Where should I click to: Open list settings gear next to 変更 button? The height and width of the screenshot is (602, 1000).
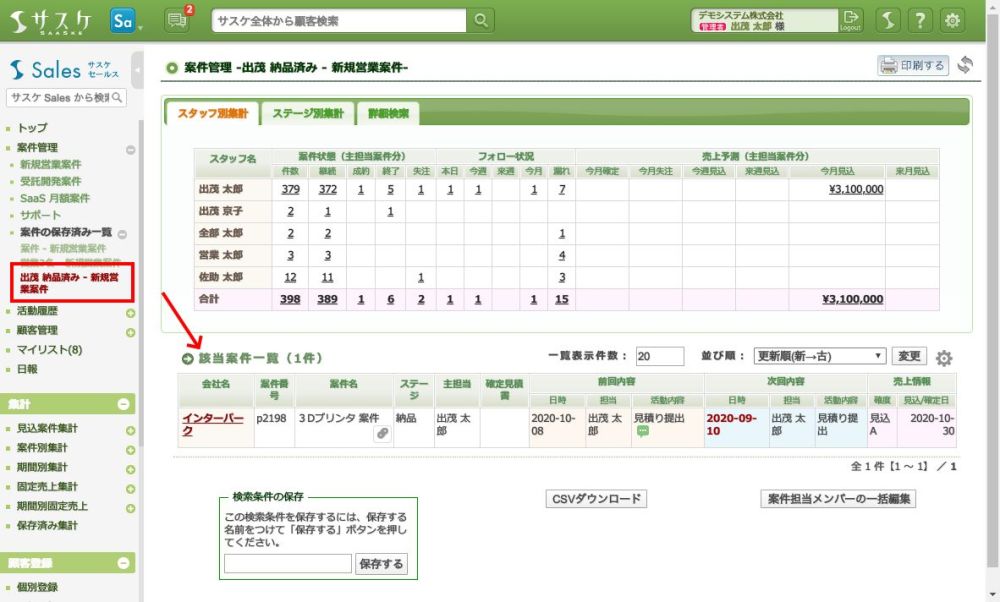click(x=943, y=358)
